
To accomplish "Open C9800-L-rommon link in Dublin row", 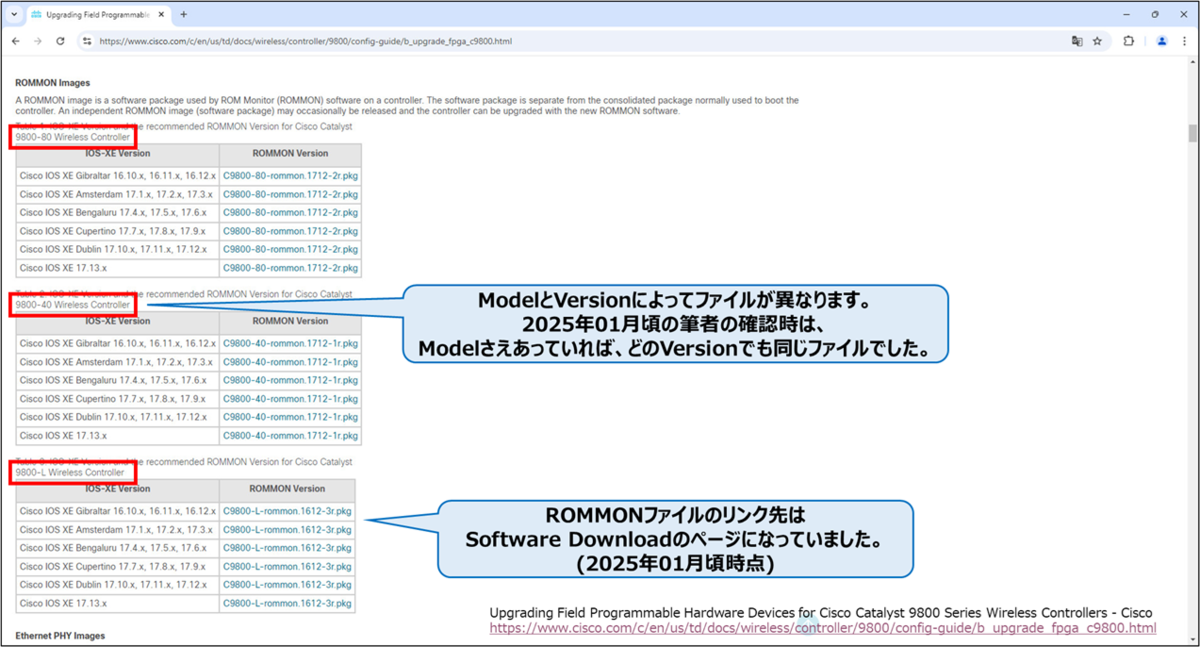I will [287, 585].
